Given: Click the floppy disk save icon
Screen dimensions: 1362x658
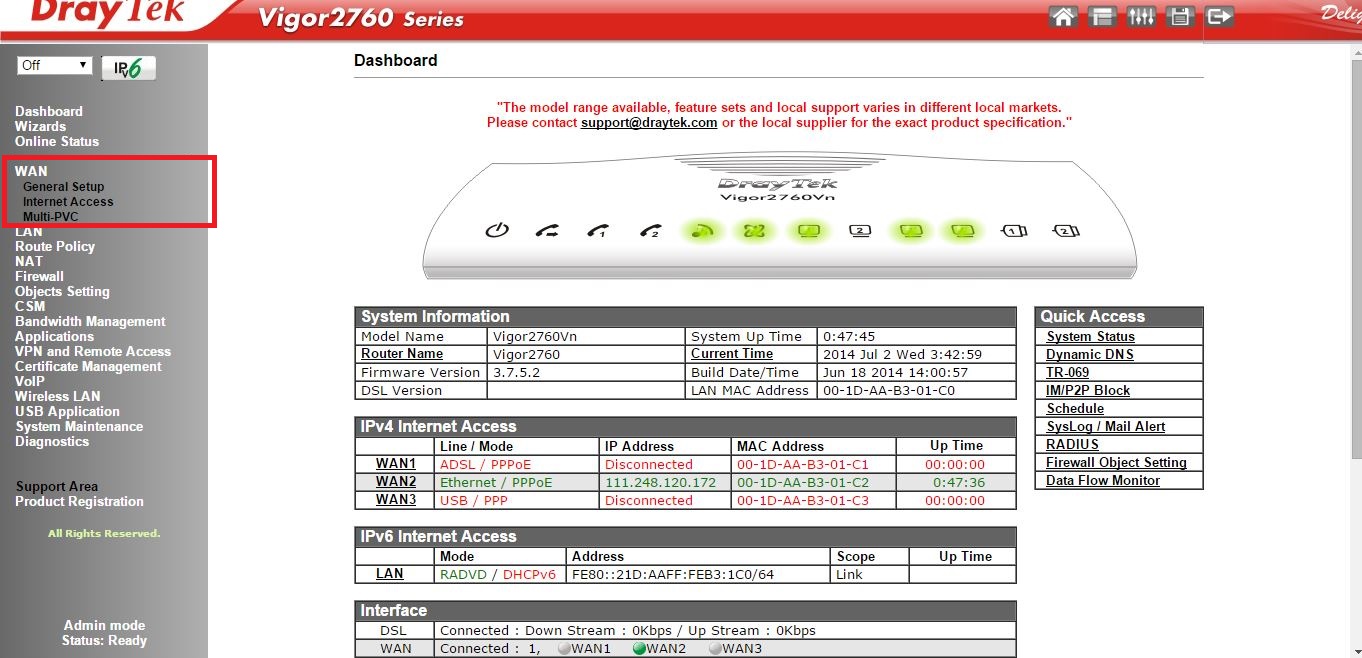Looking at the screenshot, I should pos(1180,17).
